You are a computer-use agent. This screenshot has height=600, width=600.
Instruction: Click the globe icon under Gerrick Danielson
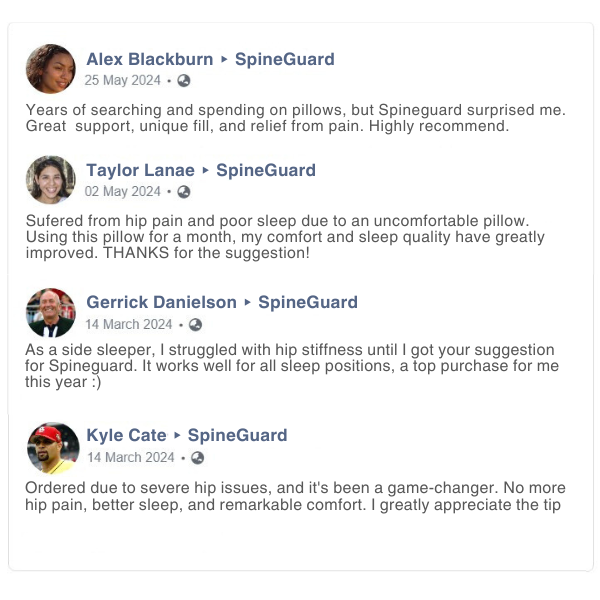(x=196, y=324)
